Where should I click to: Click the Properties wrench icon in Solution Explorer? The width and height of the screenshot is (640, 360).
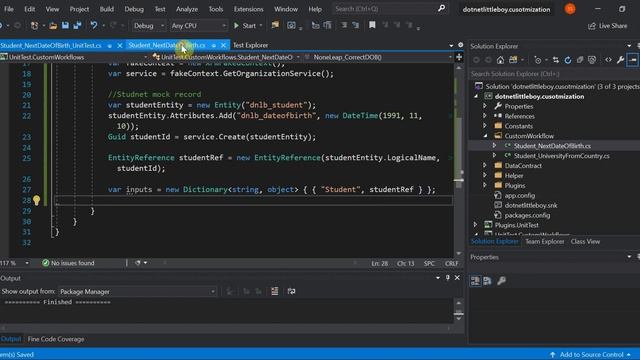(620, 60)
